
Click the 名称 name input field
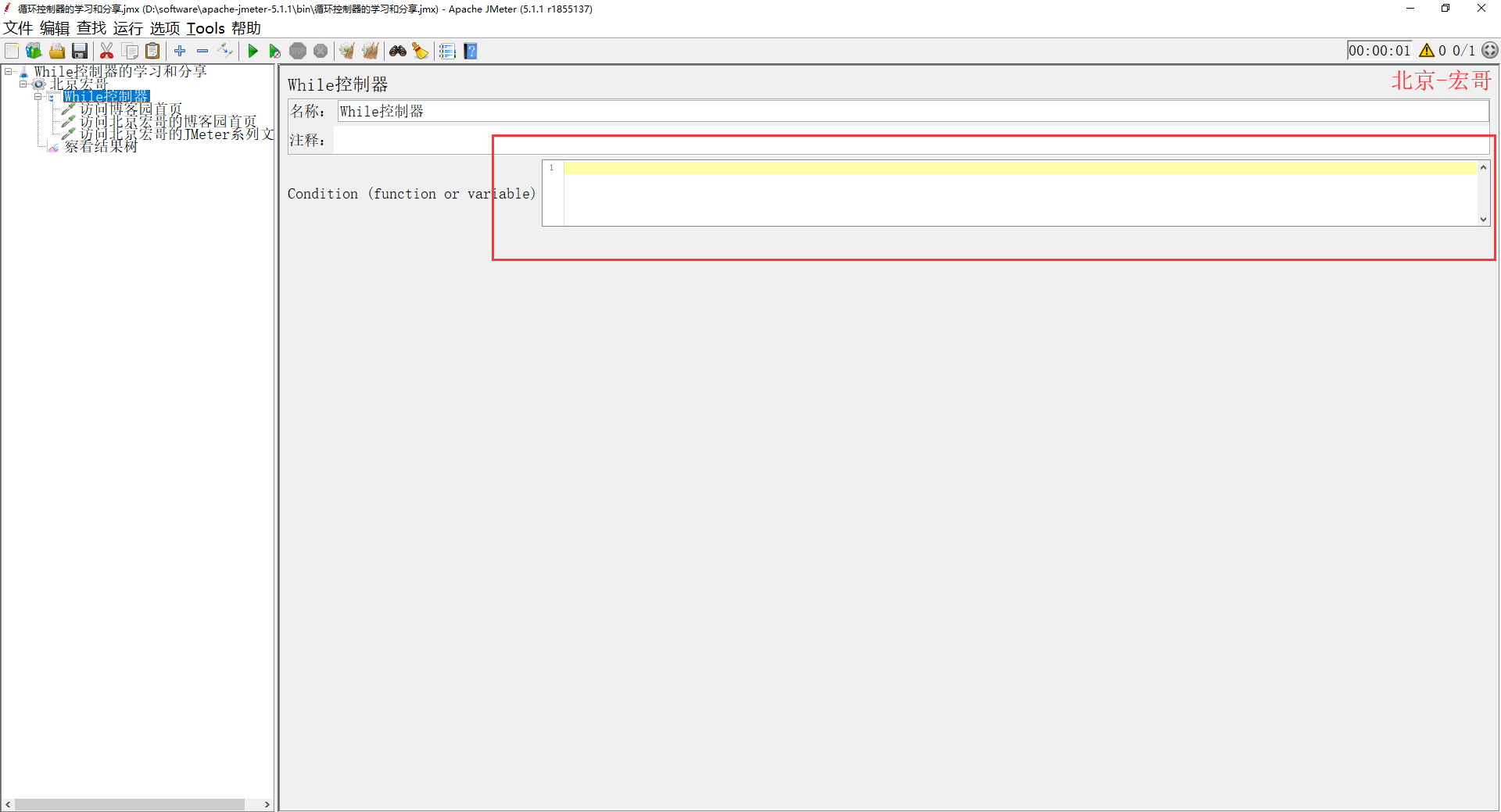[913, 111]
